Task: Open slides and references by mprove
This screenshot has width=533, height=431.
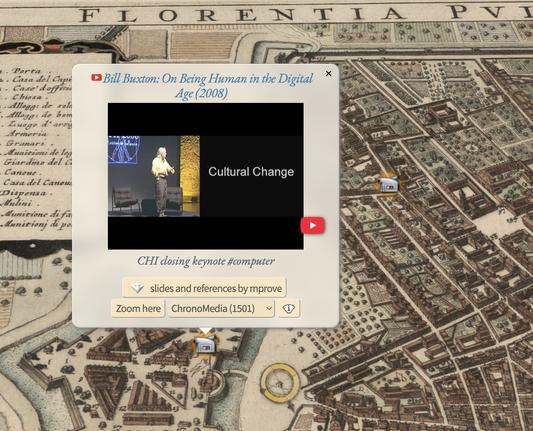Action: [204, 288]
